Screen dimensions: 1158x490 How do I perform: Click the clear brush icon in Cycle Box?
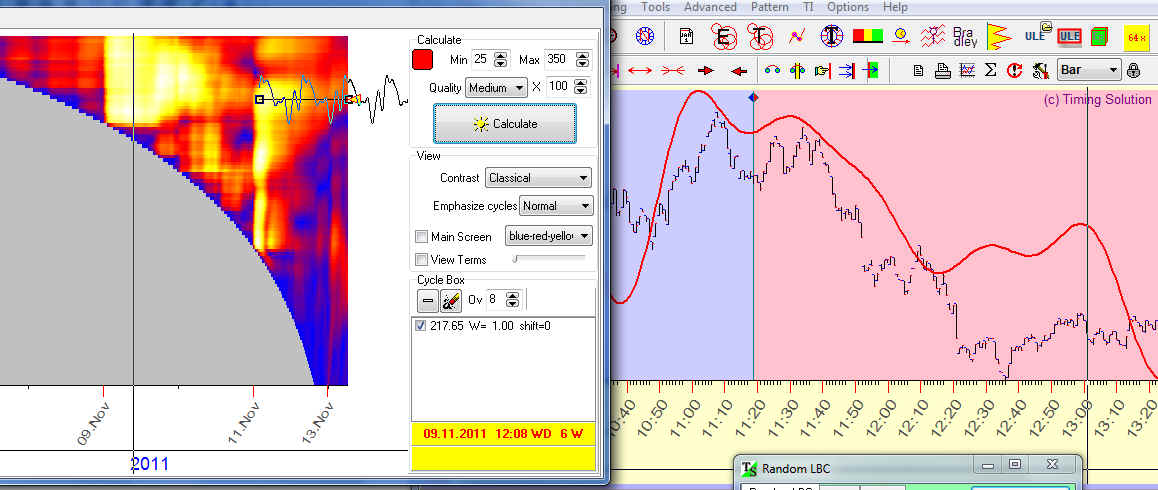pos(451,300)
